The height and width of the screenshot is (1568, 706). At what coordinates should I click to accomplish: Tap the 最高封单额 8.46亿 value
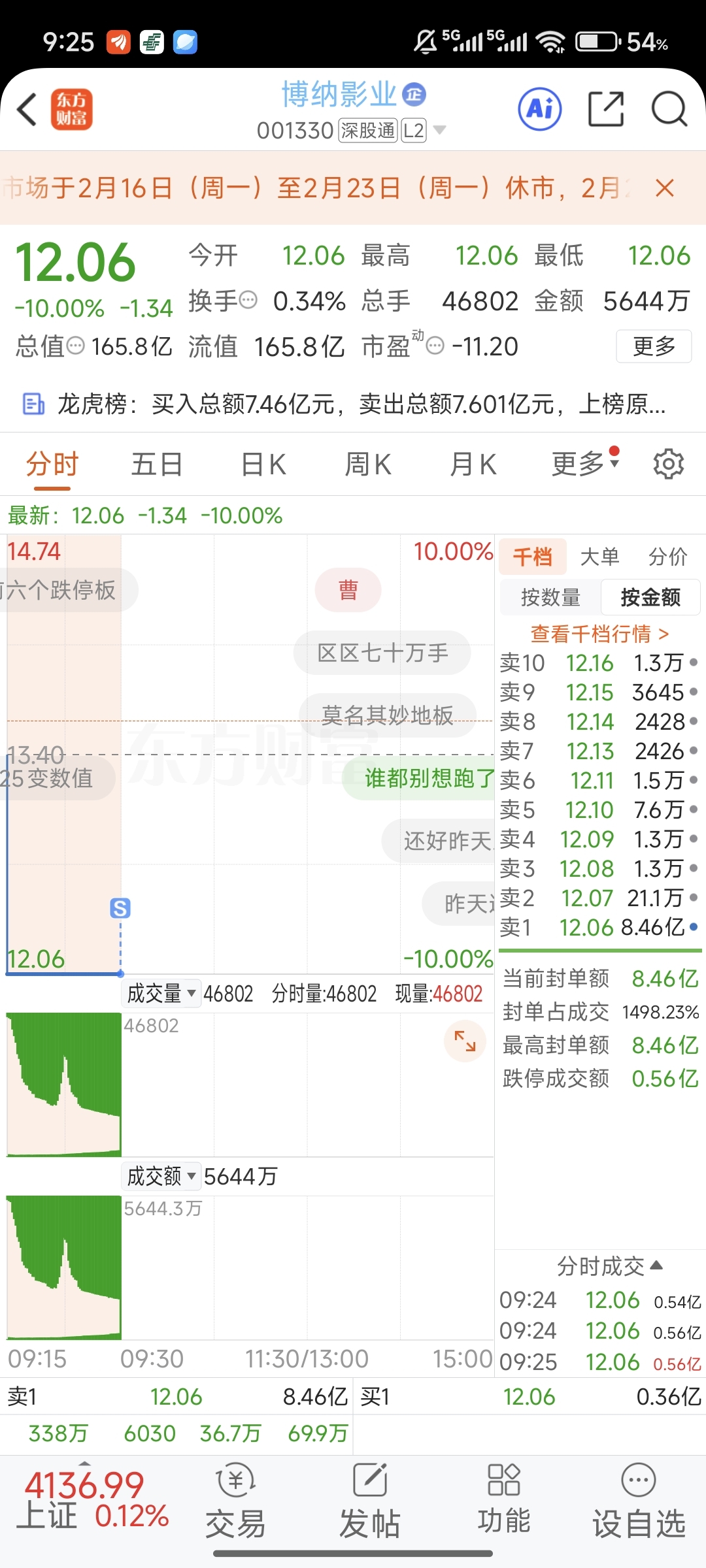[665, 1045]
